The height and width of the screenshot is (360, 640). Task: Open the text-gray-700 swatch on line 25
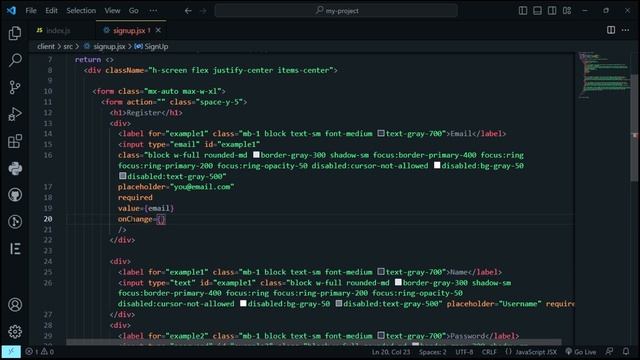pyautogui.click(x=381, y=271)
